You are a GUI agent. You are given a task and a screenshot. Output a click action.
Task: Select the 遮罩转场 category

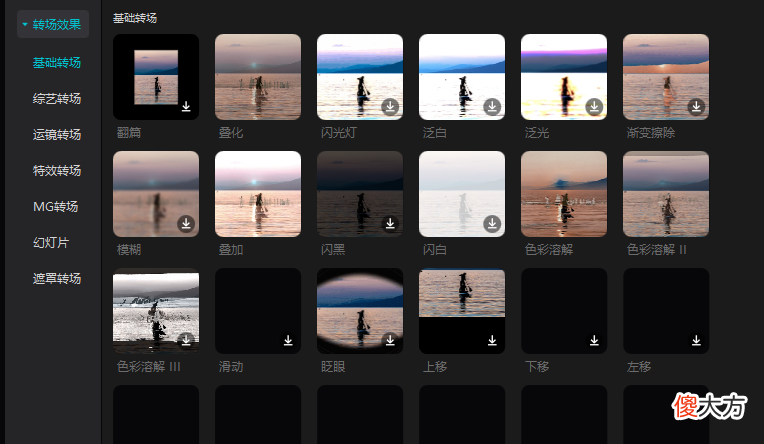tap(57, 279)
